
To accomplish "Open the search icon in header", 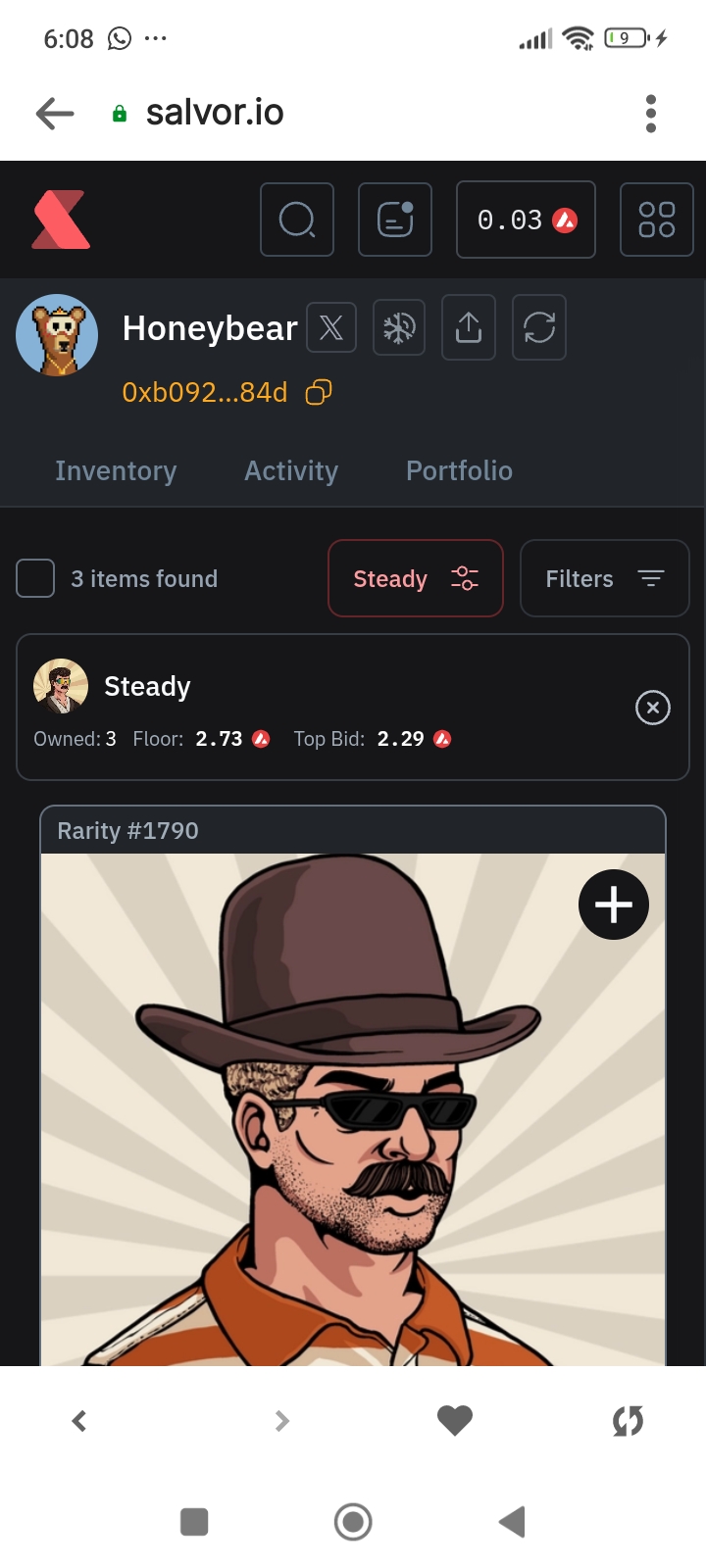I will [297, 220].
